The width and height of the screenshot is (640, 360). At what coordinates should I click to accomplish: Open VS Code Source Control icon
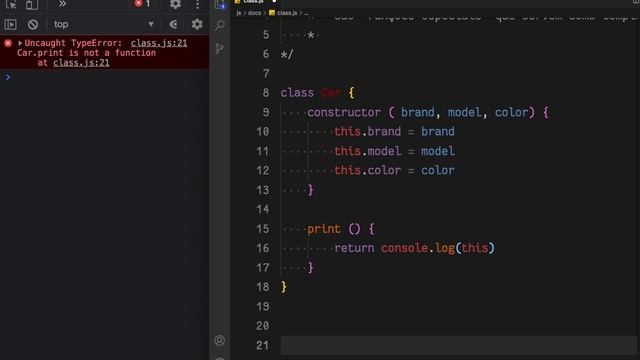click(x=220, y=49)
